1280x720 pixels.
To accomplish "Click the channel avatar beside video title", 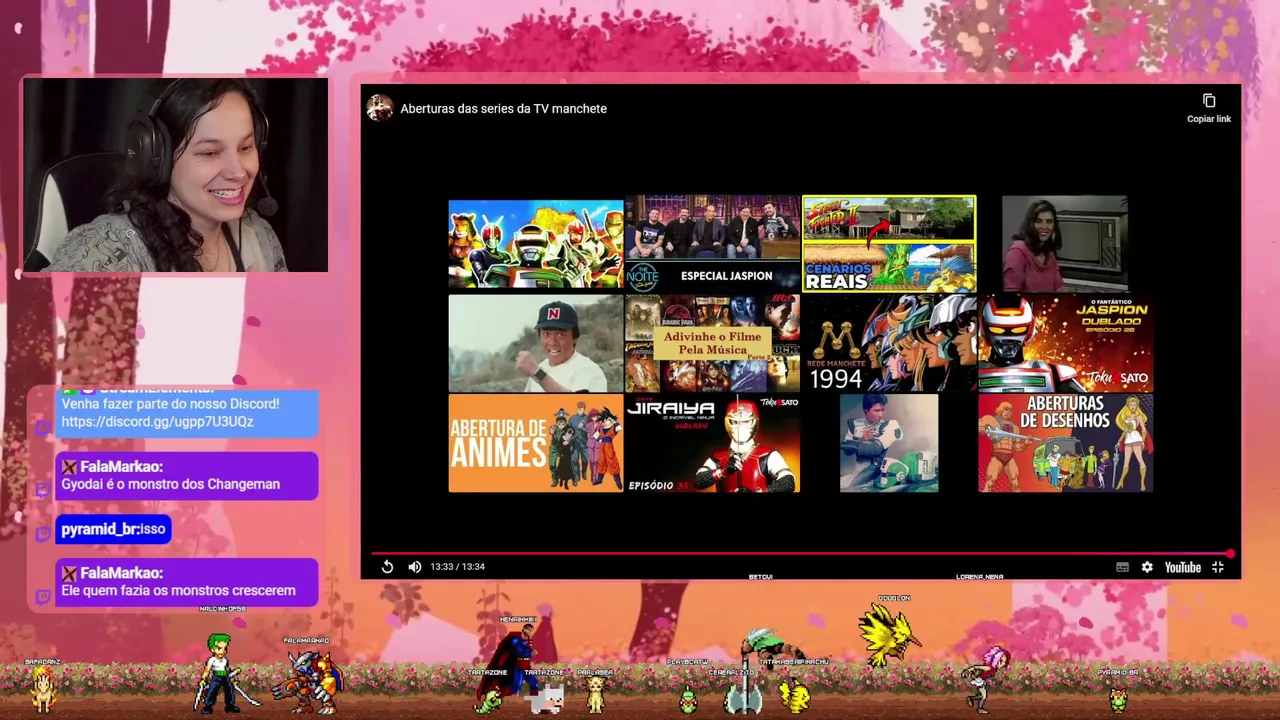I will click(x=380, y=108).
